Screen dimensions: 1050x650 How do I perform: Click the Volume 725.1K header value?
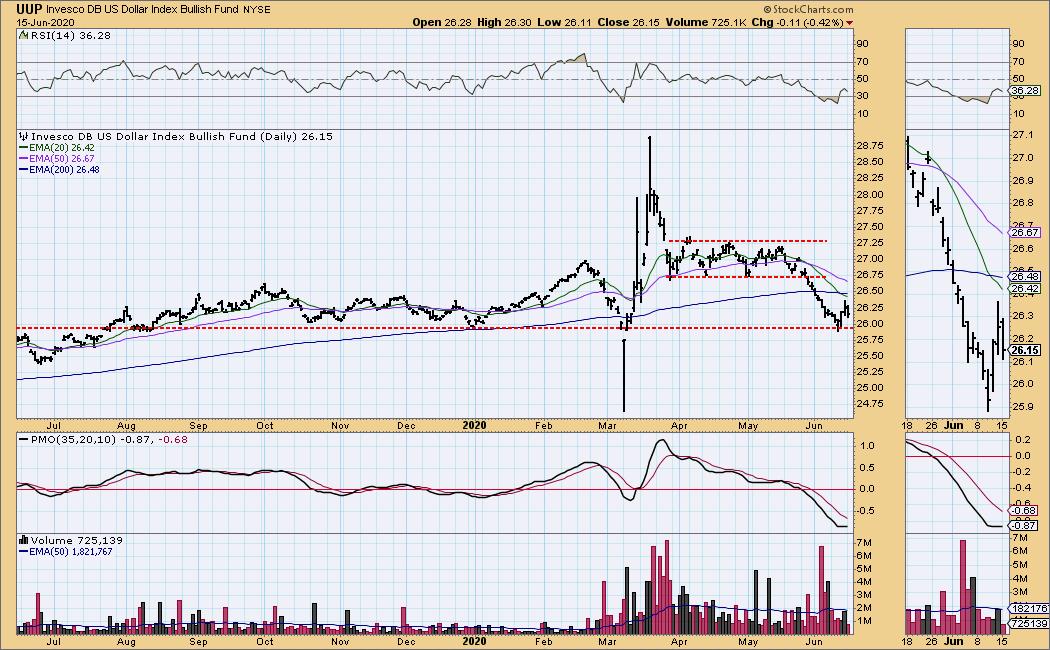pyautogui.click(x=706, y=22)
